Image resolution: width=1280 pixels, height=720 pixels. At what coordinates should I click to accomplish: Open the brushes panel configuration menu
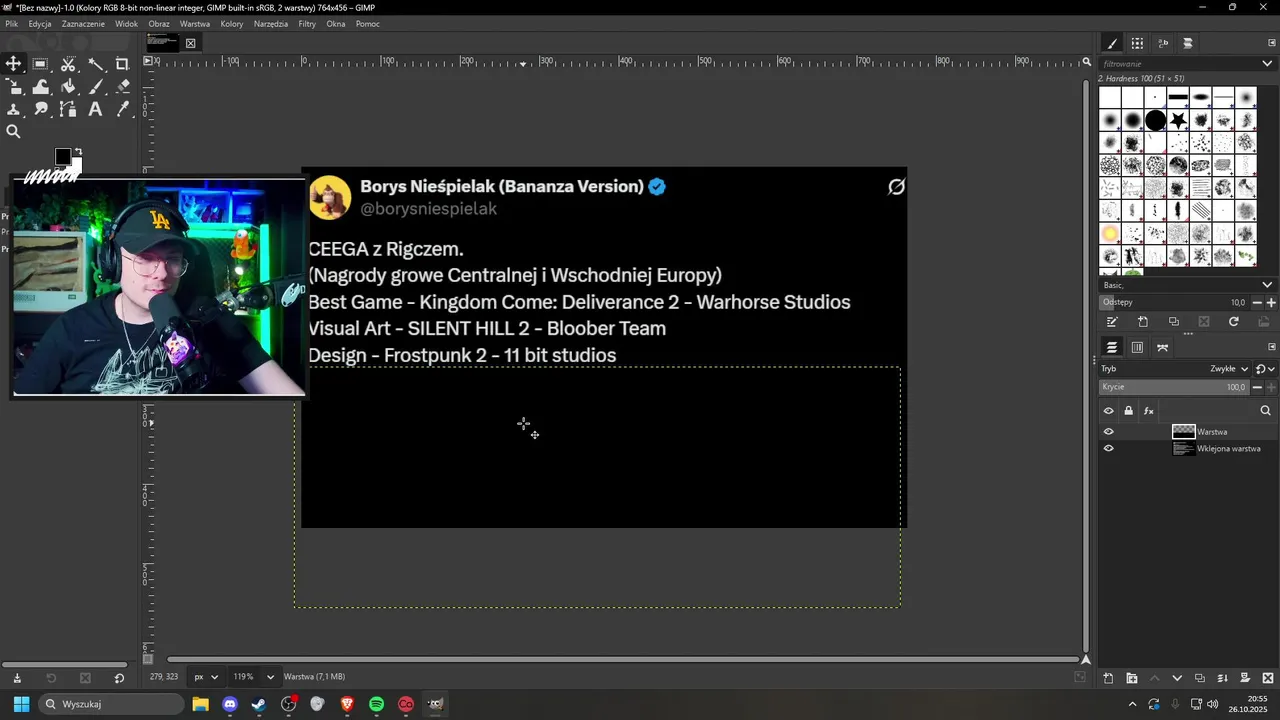coord(1272,43)
